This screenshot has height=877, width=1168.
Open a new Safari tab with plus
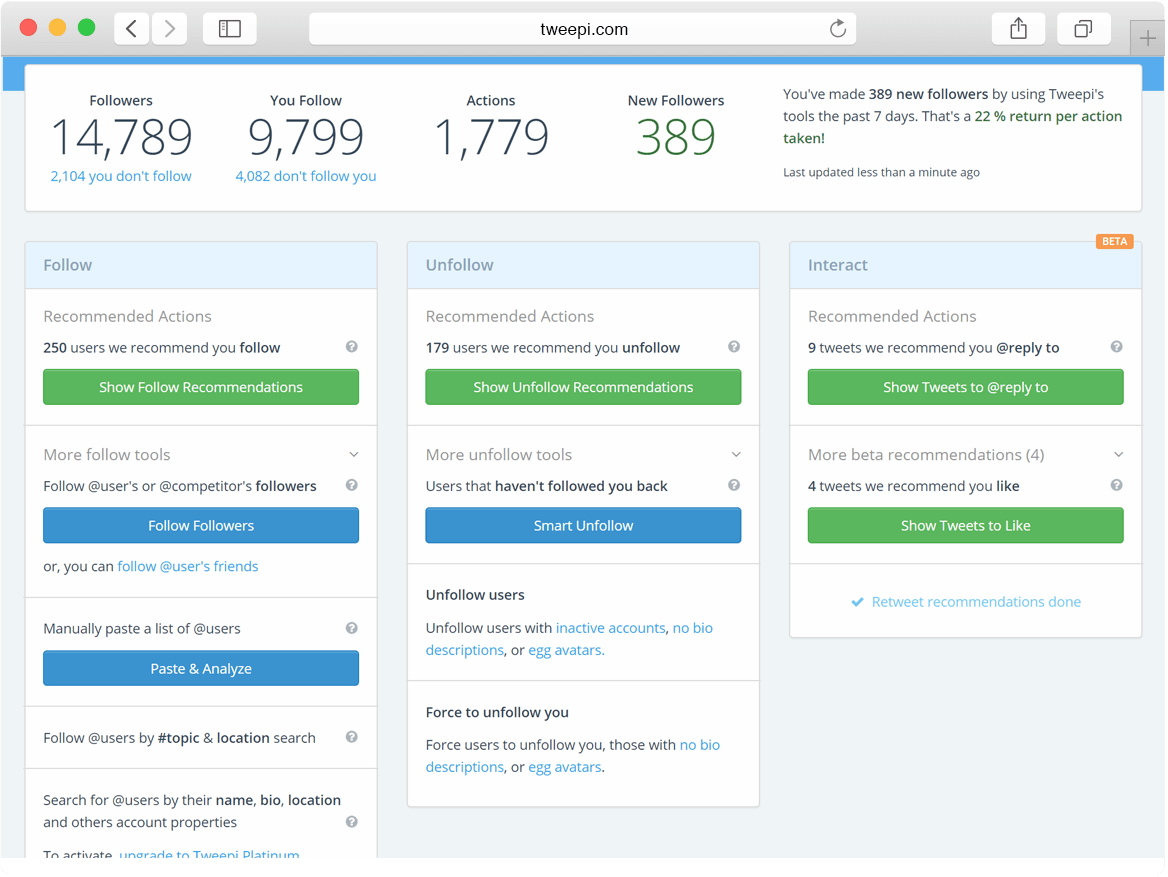point(1146,38)
